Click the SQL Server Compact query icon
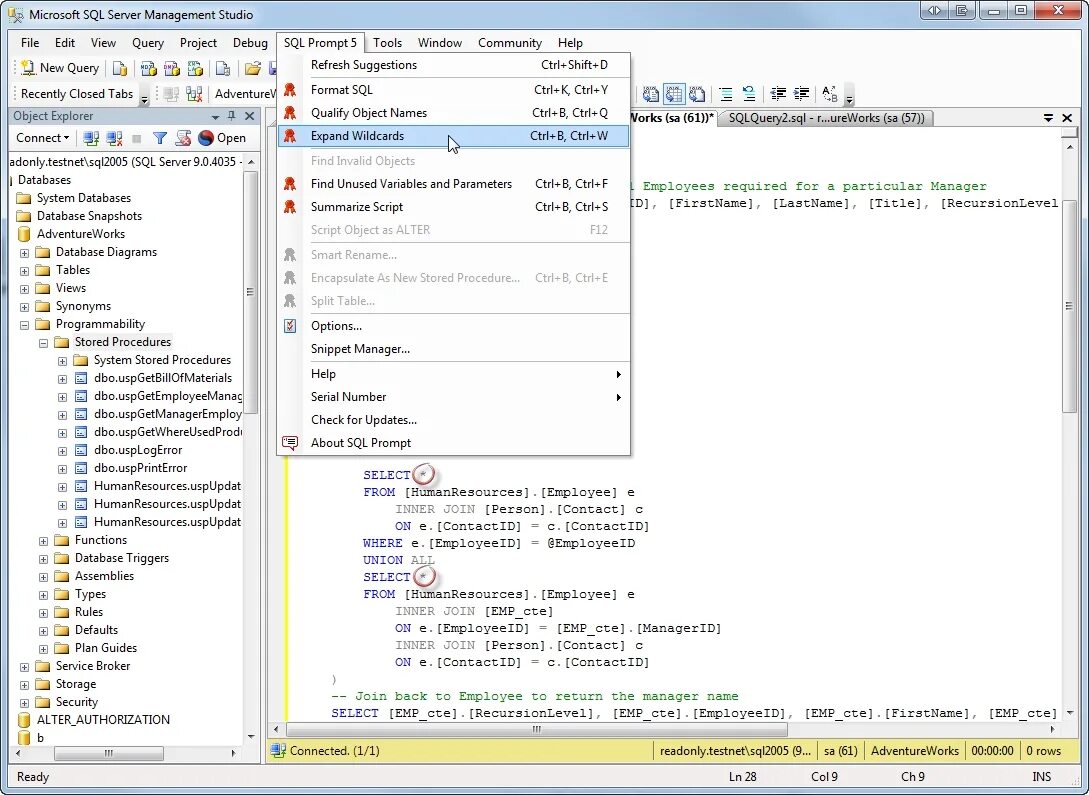Viewport: 1089px width, 795px height. (223, 68)
